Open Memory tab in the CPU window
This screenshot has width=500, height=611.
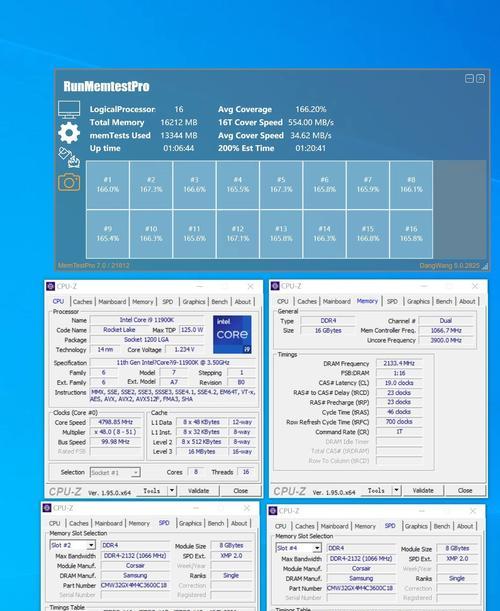[x=143, y=302]
